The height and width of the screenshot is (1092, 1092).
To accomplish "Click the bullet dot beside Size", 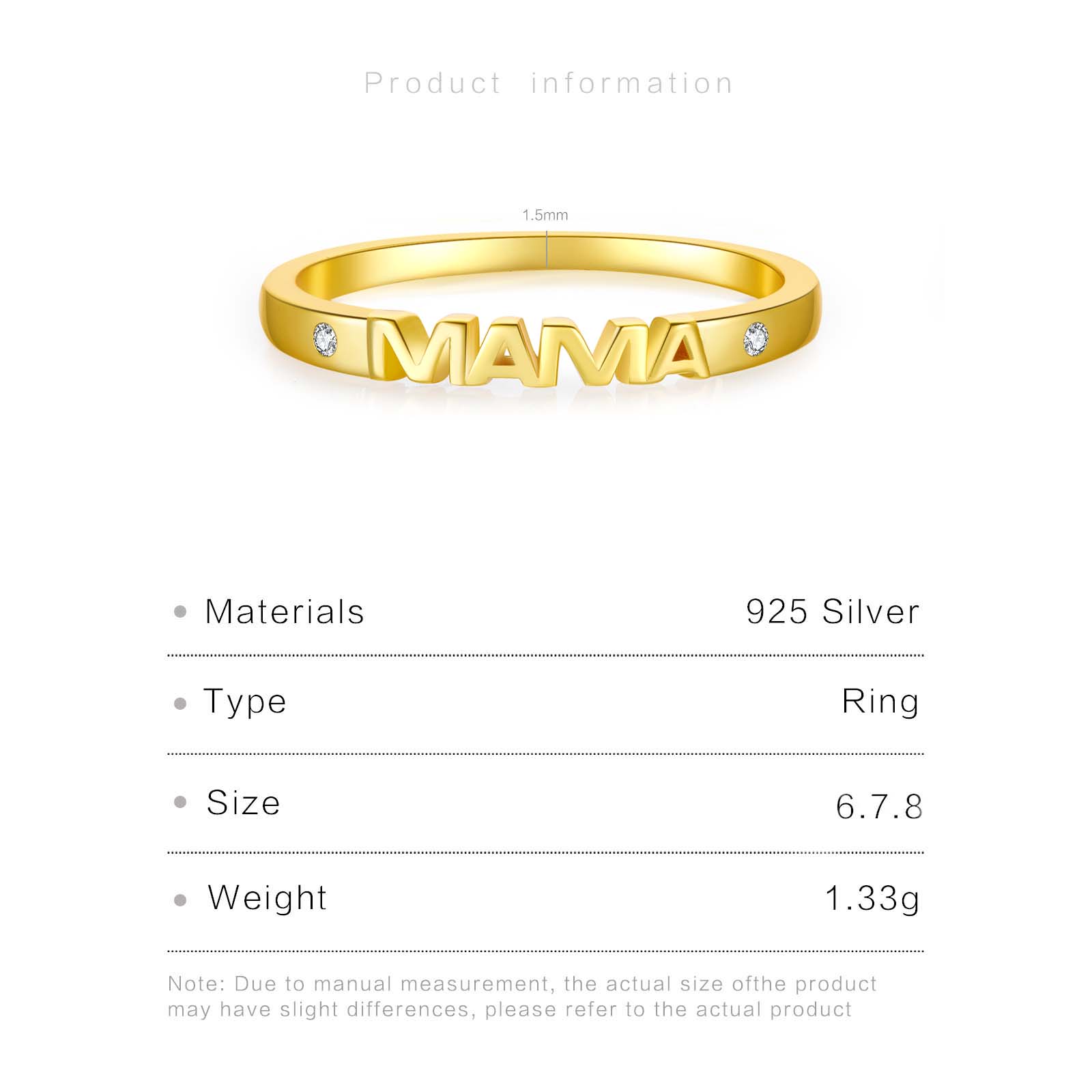I will (180, 802).
